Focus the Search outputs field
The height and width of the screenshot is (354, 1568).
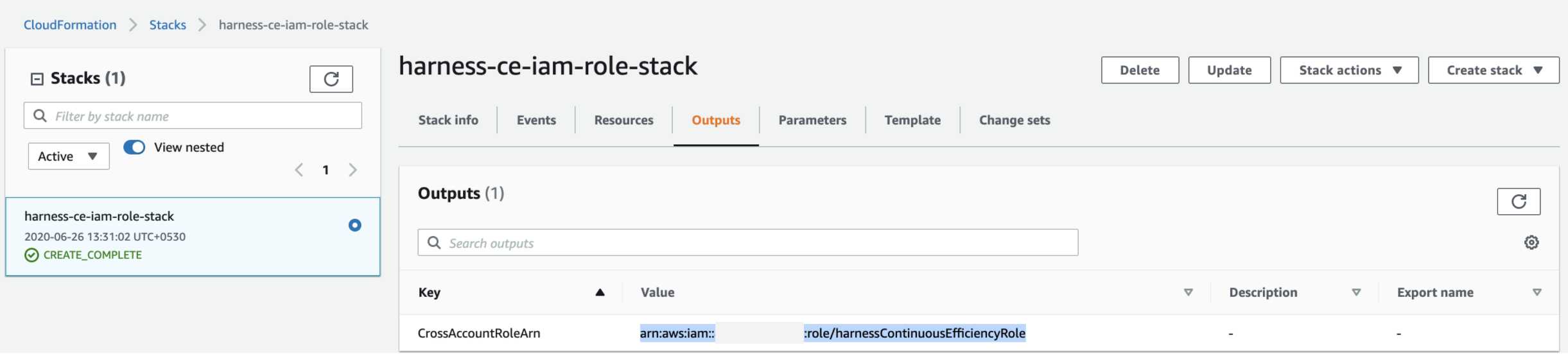click(x=747, y=243)
